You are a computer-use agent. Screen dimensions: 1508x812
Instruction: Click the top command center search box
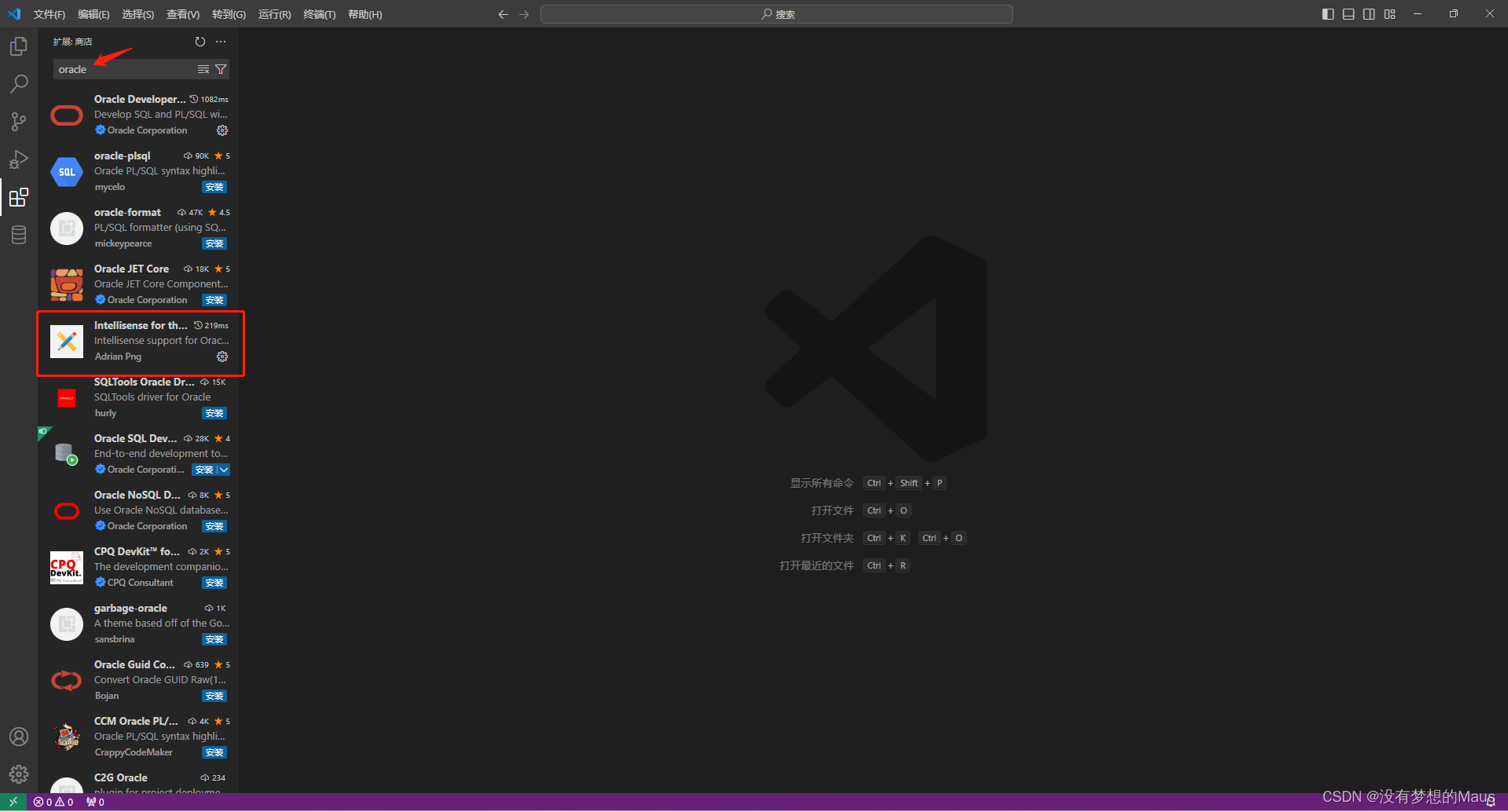pos(777,14)
